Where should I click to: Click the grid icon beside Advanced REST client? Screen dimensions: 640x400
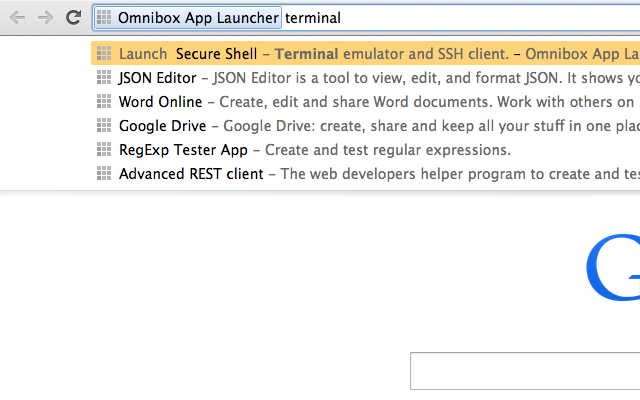click(104, 174)
